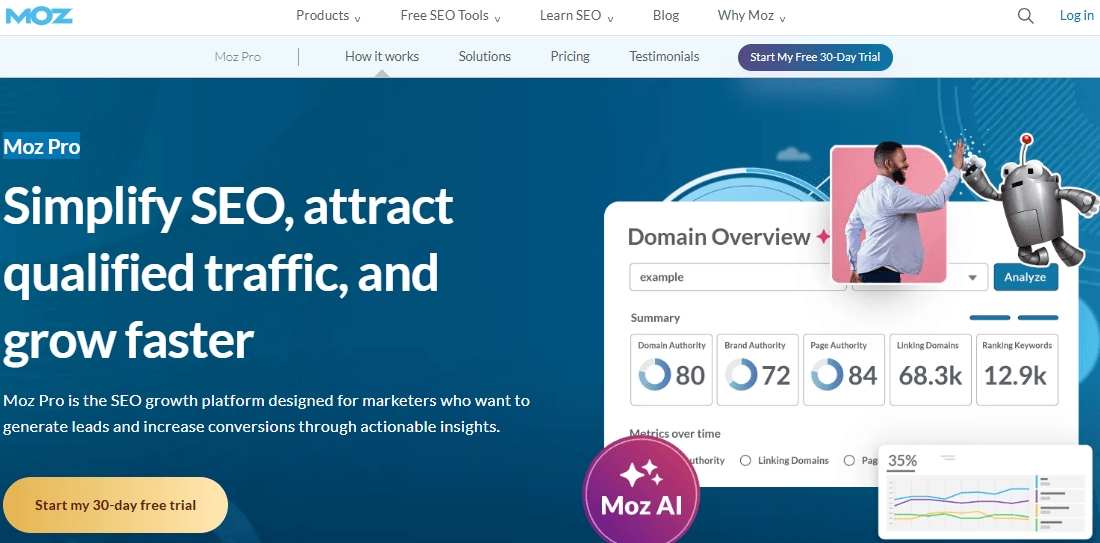This screenshot has height=543, width=1100.
Task: Click the Moz AI sparkle badge
Action: coord(641,491)
